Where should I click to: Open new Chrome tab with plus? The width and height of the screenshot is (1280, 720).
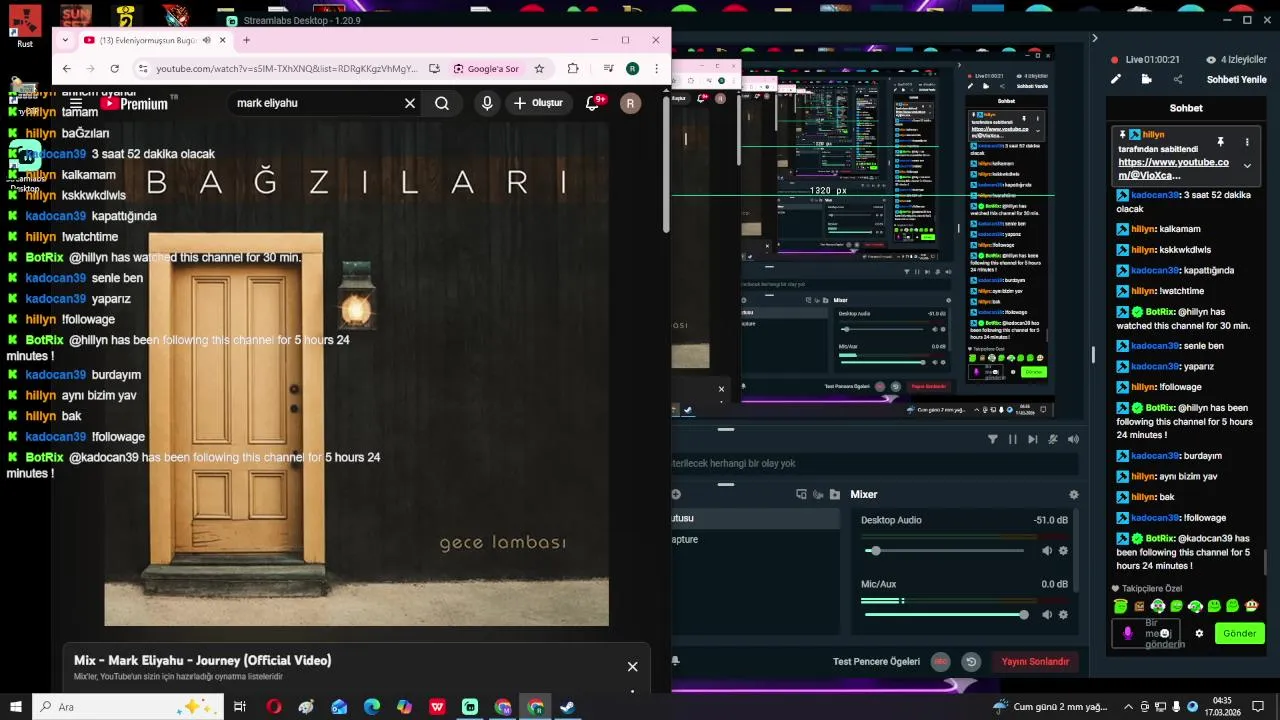pyautogui.click(x=246, y=40)
